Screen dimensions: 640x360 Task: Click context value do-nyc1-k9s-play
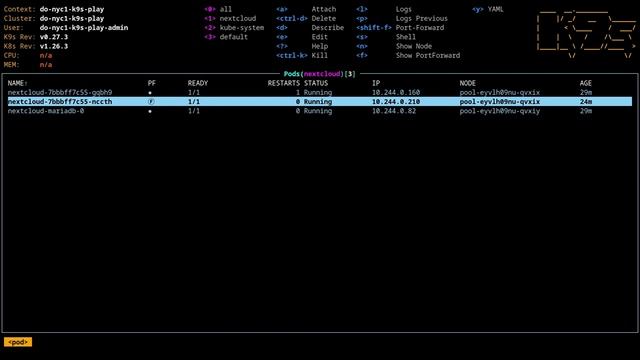72,9
